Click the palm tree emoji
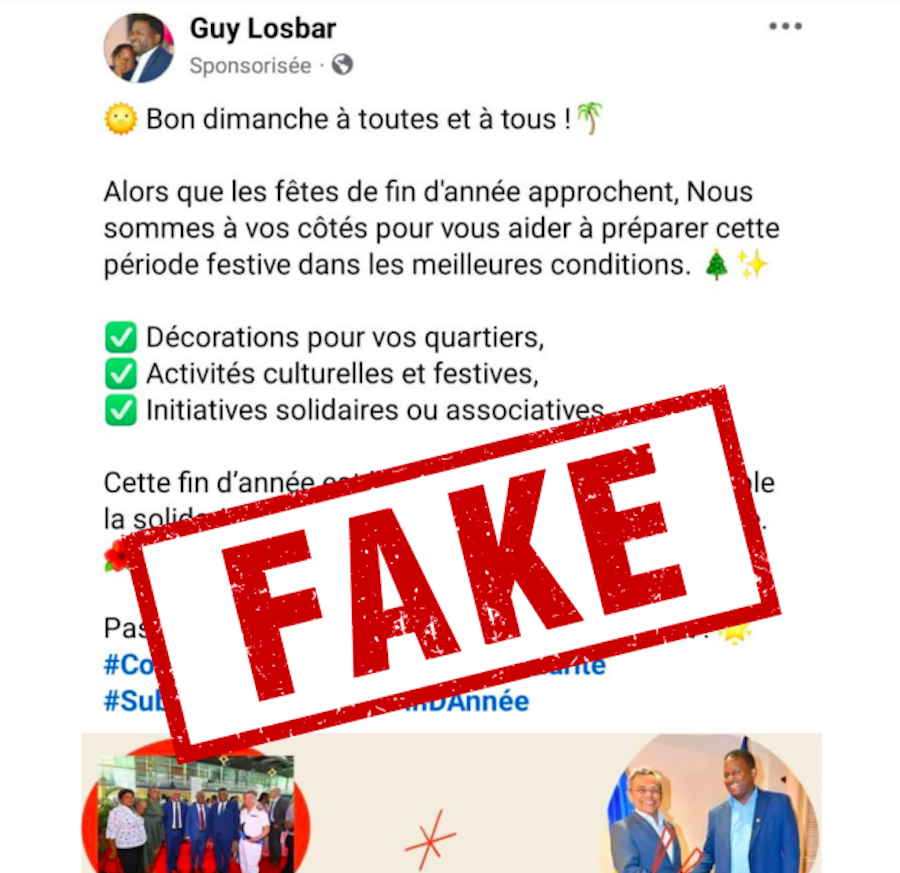This screenshot has width=900, height=873. point(589,118)
